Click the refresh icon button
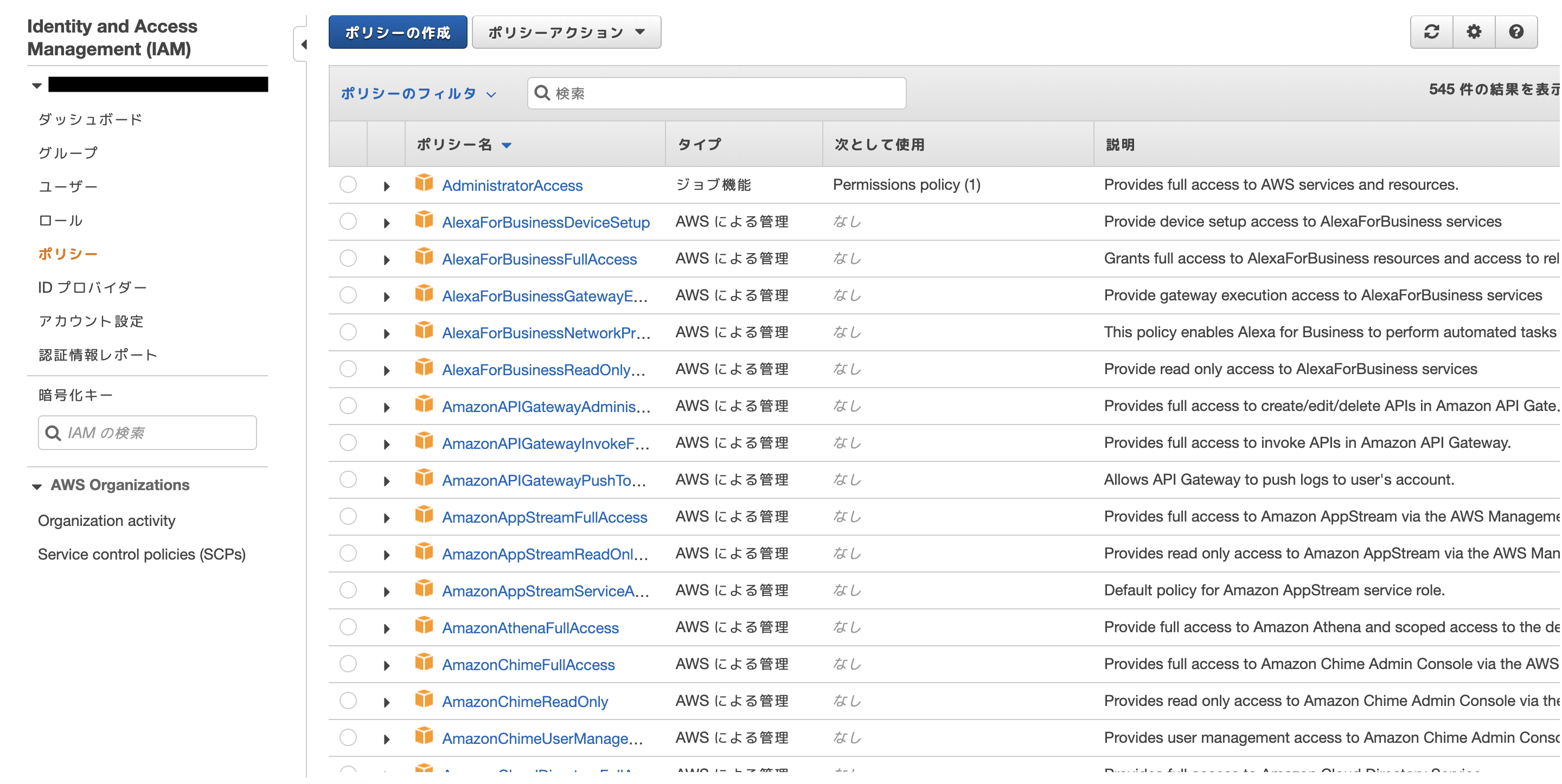This screenshot has height=784, width=1562. click(x=1432, y=31)
